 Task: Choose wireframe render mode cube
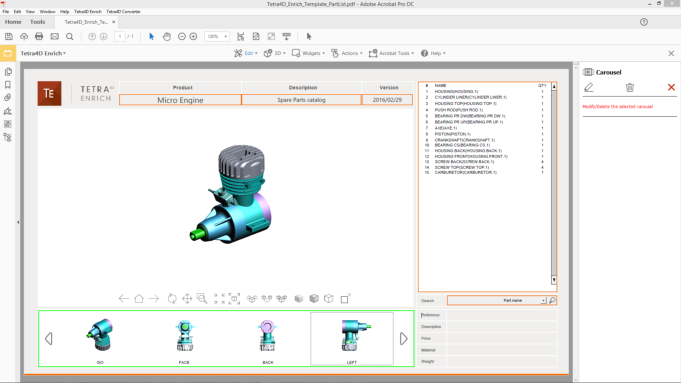coord(329,299)
